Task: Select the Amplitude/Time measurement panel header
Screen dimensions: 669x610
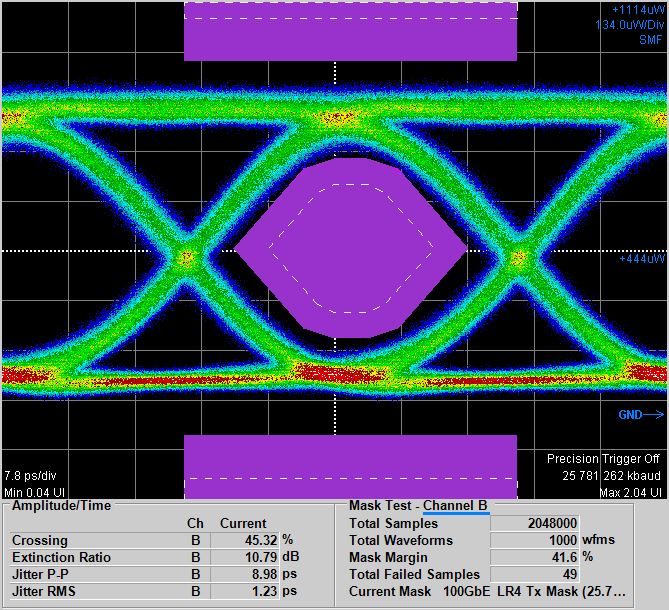Action: (x=61, y=506)
